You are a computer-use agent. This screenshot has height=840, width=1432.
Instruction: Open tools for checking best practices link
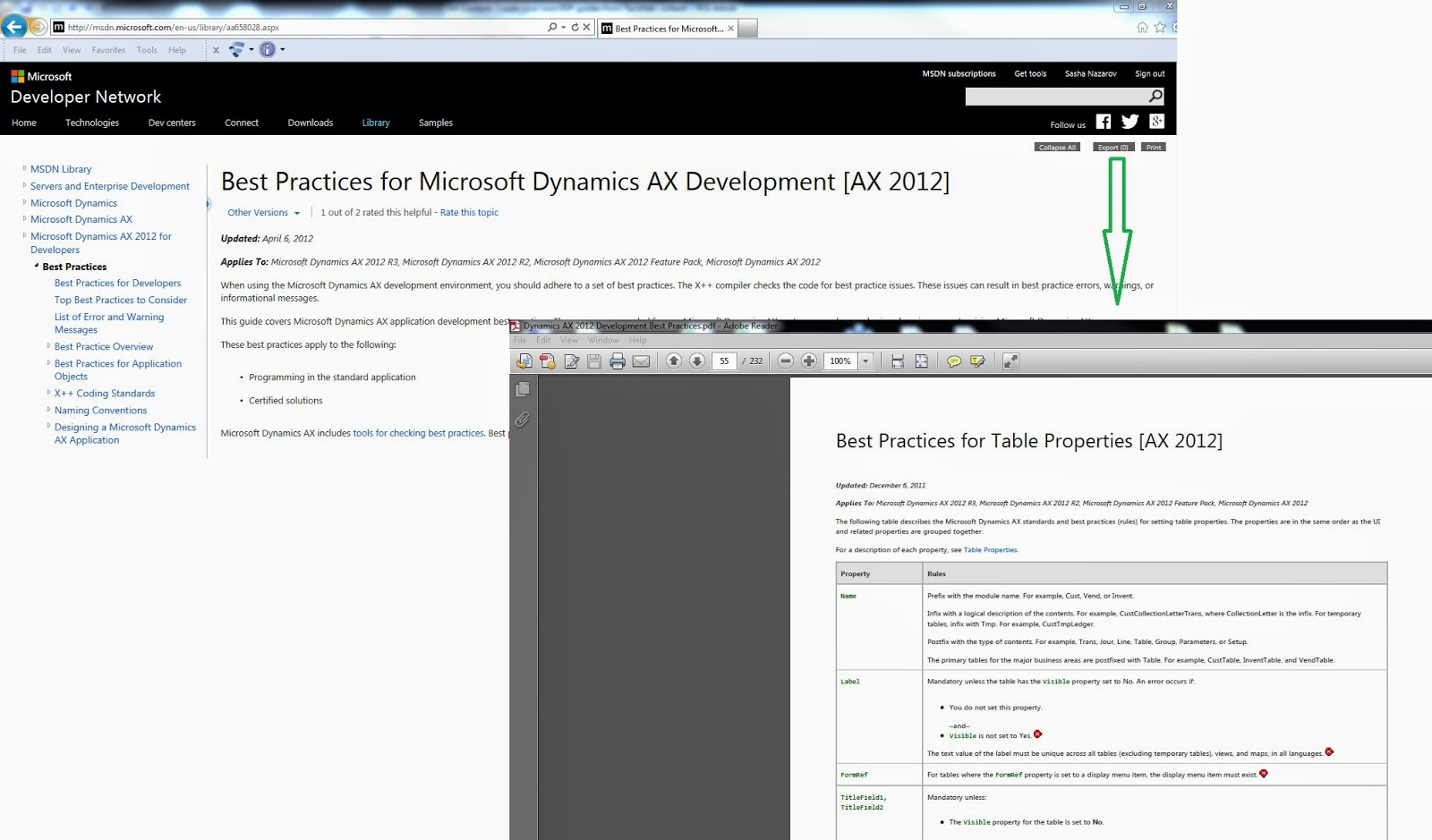(418, 433)
